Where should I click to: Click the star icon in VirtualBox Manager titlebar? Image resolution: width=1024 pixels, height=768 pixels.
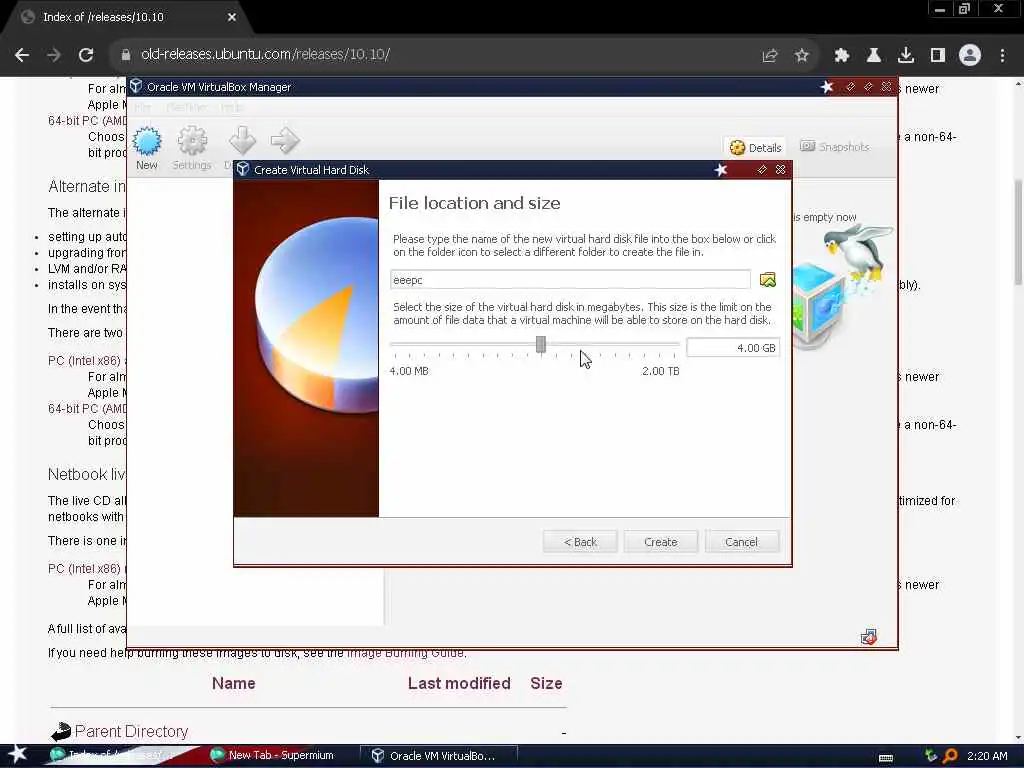point(827,87)
